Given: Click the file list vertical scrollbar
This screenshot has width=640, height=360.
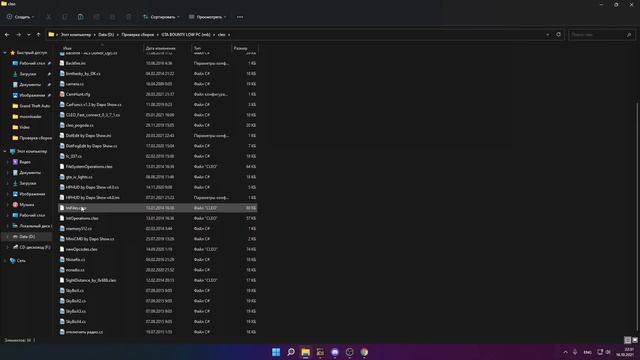Looking at the screenshot, I should click(x=637, y=216).
